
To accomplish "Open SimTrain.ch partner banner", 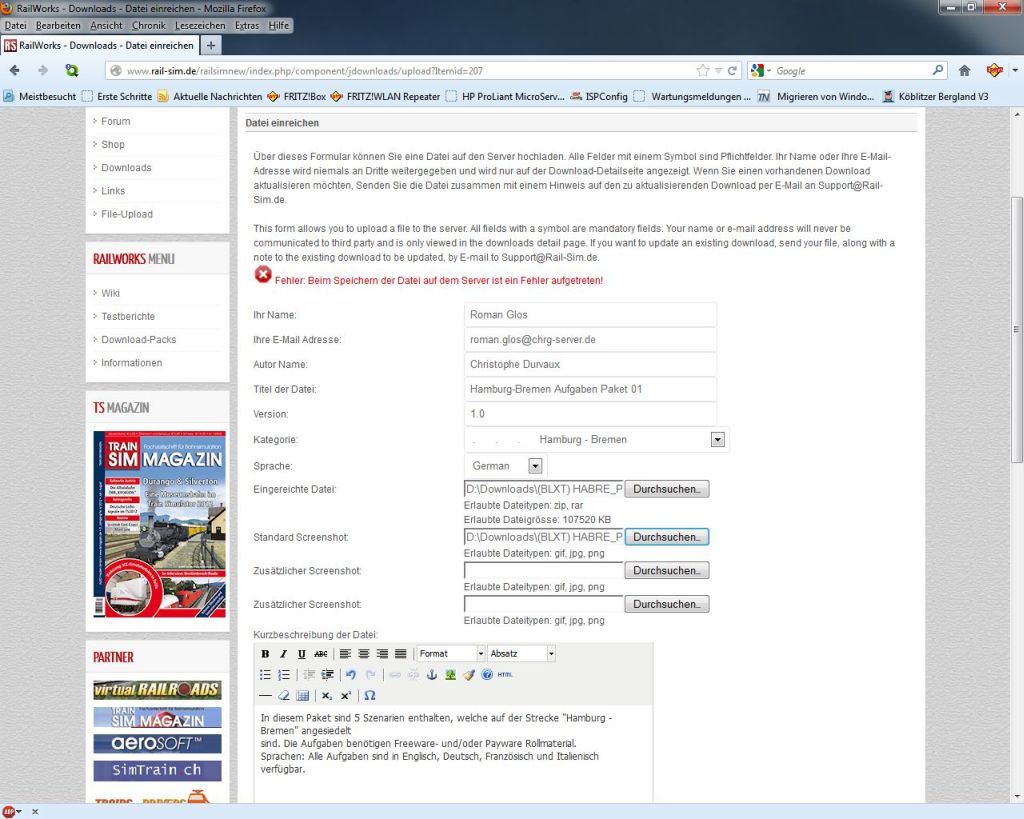I will 157,770.
